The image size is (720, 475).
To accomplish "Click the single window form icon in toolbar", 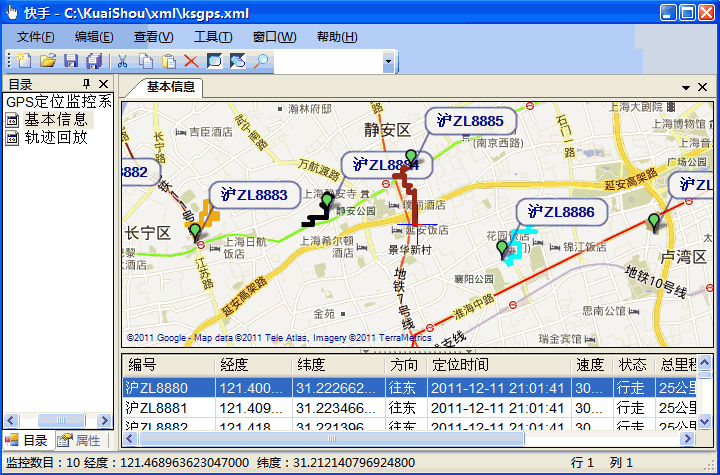I will 214,61.
